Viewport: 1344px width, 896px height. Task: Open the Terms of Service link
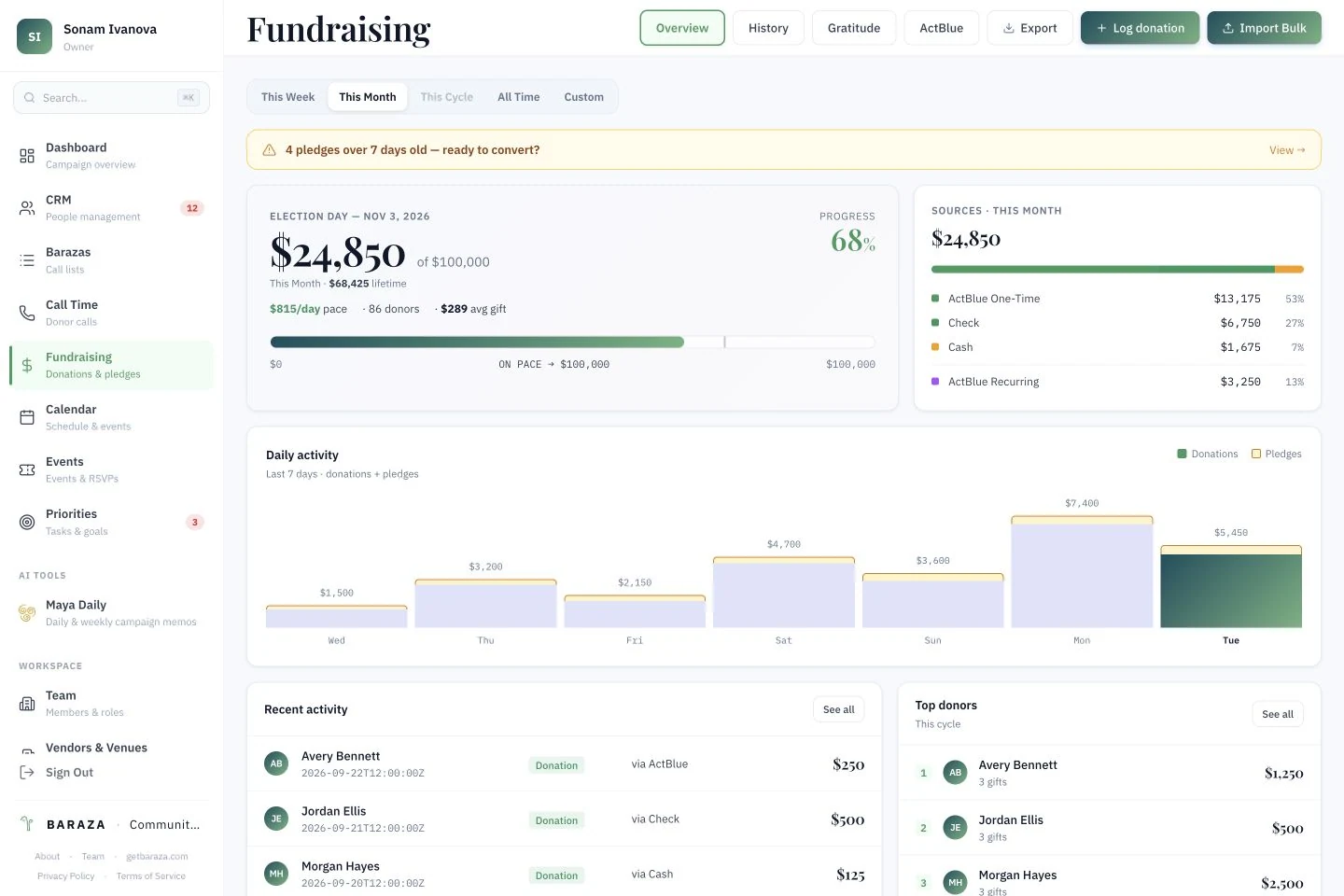tap(150, 875)
